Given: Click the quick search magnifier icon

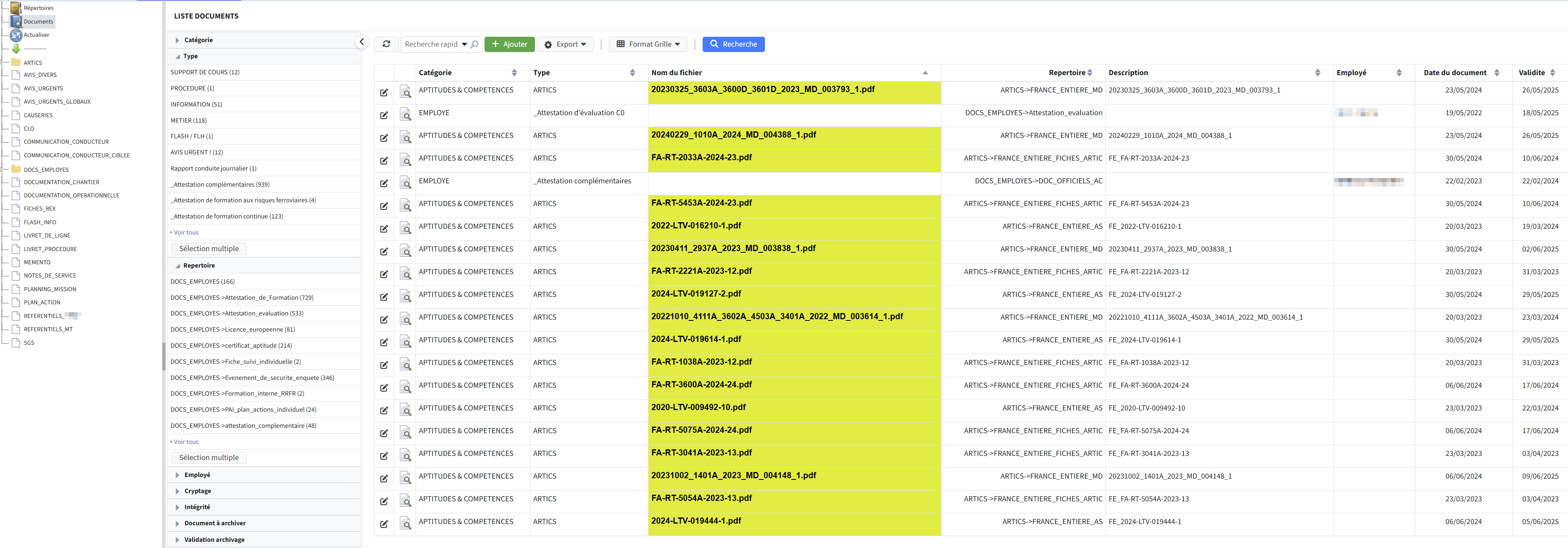Looking at the screenshot, I should [475, 44].
